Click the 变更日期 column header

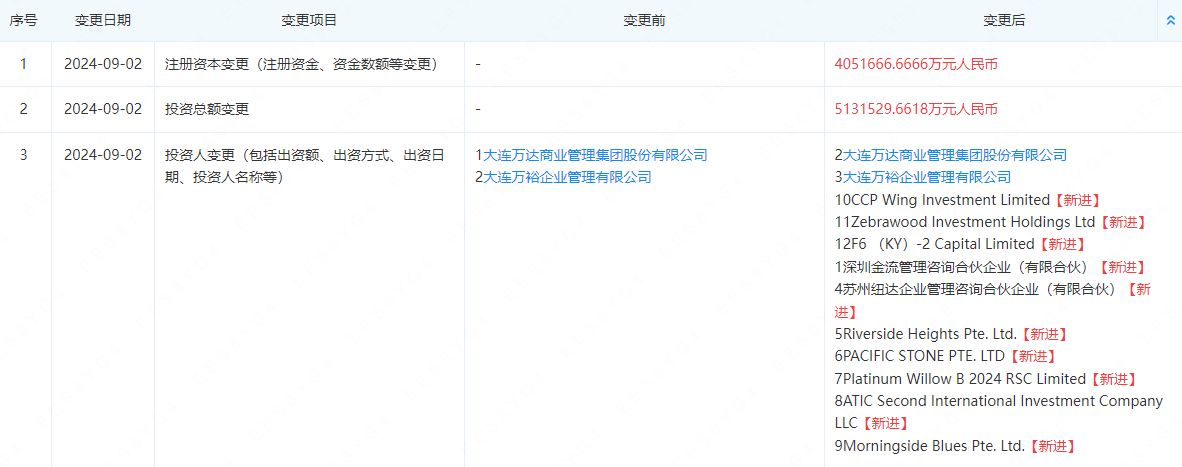[x=103, y=20]
